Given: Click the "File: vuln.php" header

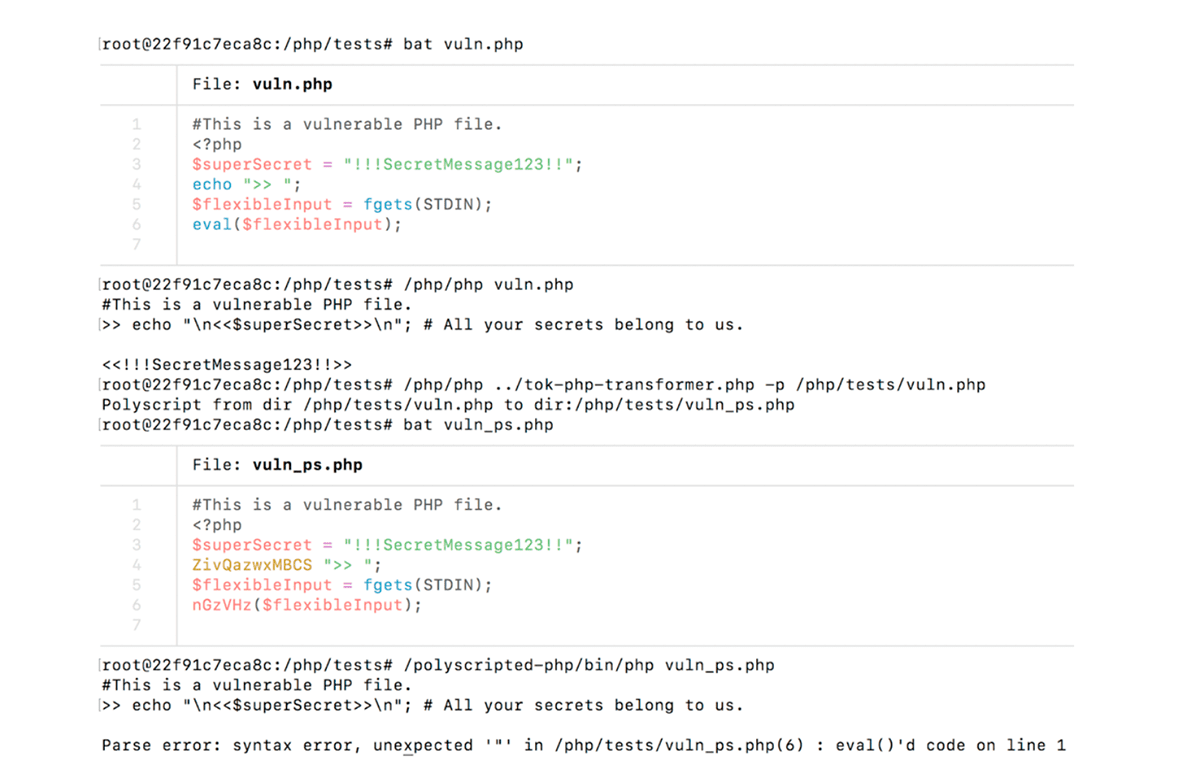Looking at the screenshot, I should click(262, 85).
